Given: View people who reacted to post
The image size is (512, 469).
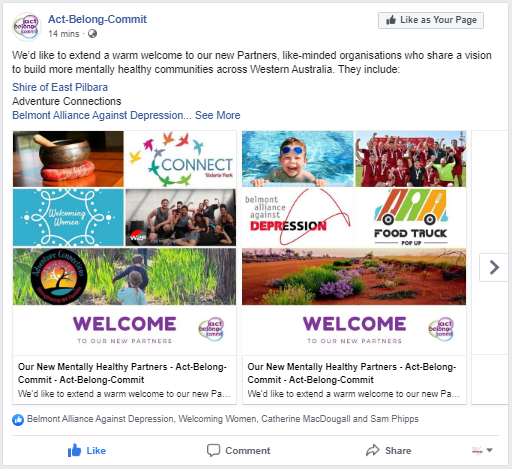Looking at the screenshot, I should click(x=223, y=419).
